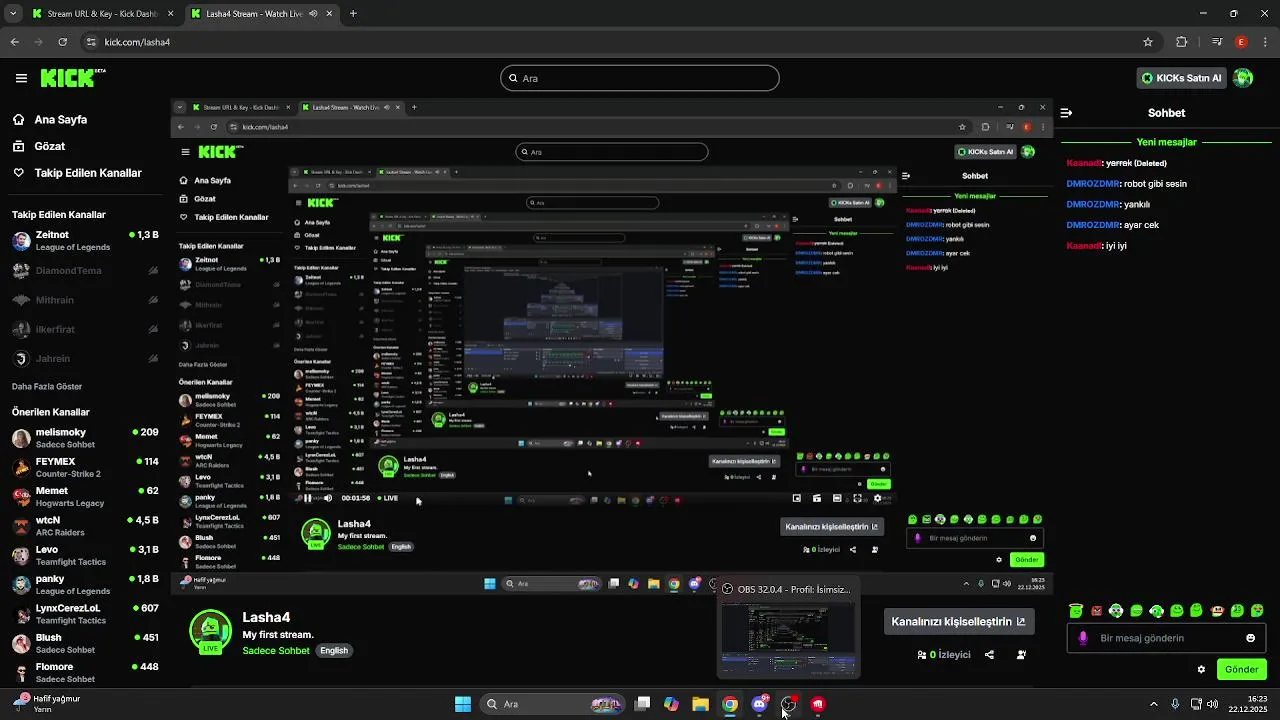Screen dimensions: 1280x720
Task: Reload the kick.com page
Action: [63, 42]
